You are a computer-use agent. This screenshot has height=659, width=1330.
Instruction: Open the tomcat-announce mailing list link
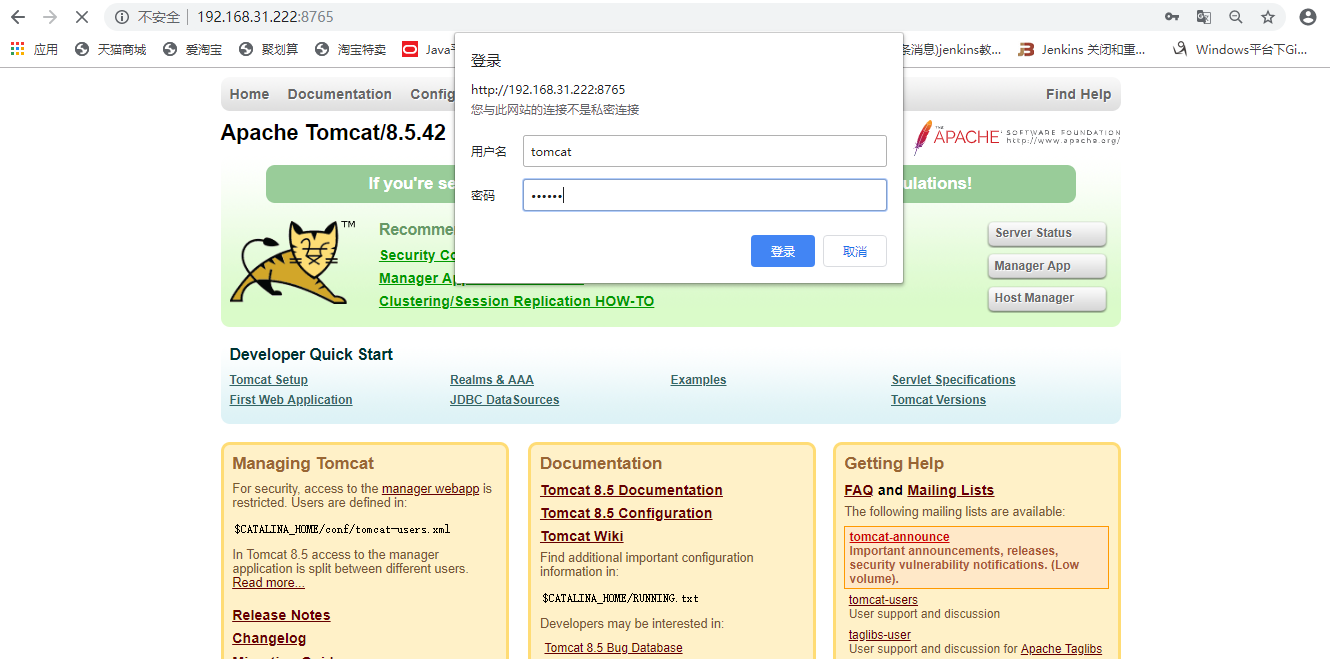point(900,537)
